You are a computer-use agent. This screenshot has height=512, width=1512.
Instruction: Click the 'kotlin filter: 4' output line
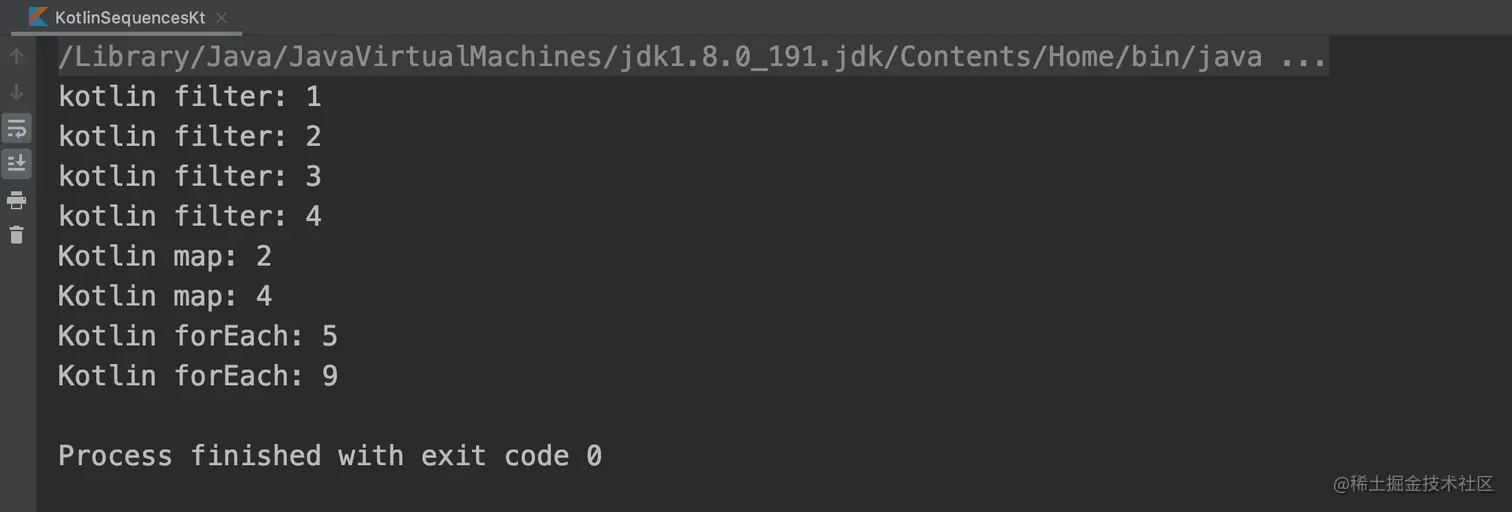click(190, 217)
